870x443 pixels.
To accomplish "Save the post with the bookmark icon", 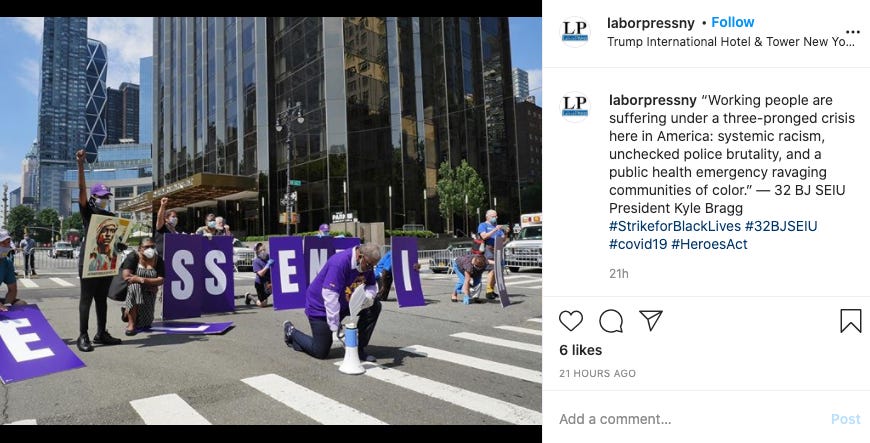I will click(850, 321).
